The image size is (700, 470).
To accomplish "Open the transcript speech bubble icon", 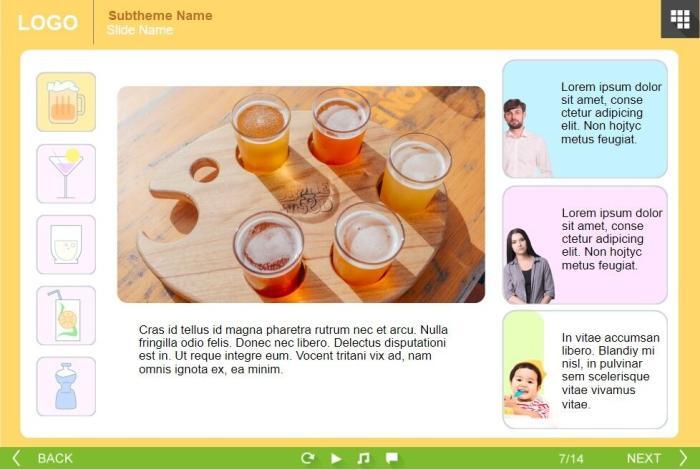I will coord(392,458).
